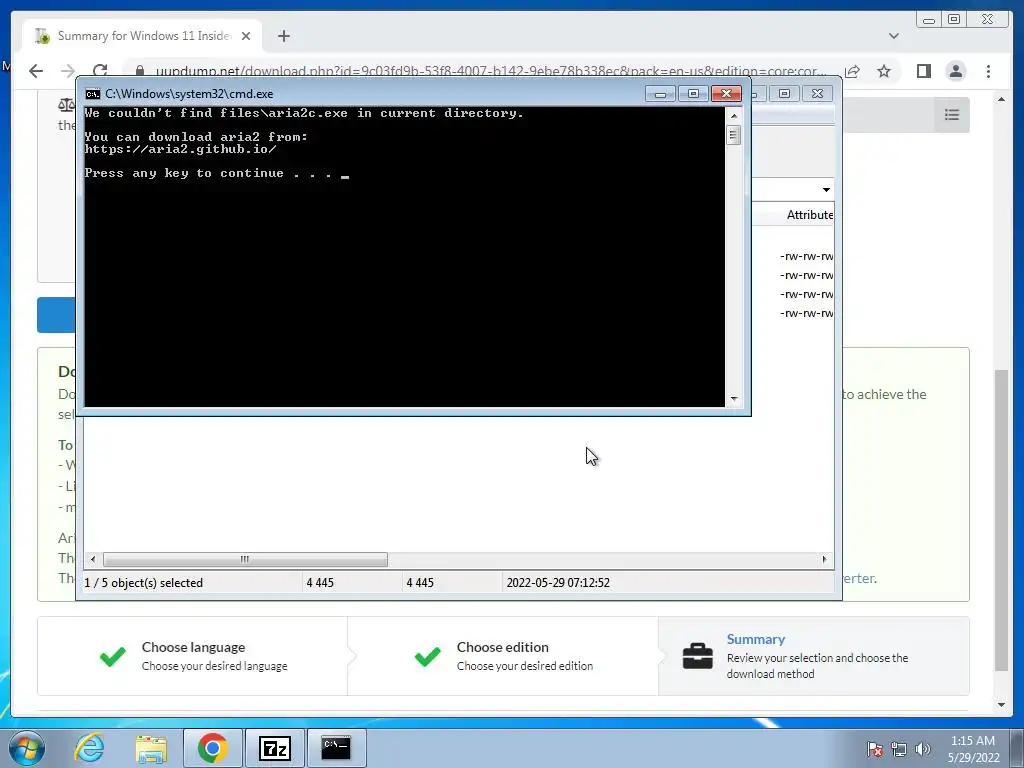Click the 7-Zip horizontal scrollbar thumb

(x=245, y=560)
